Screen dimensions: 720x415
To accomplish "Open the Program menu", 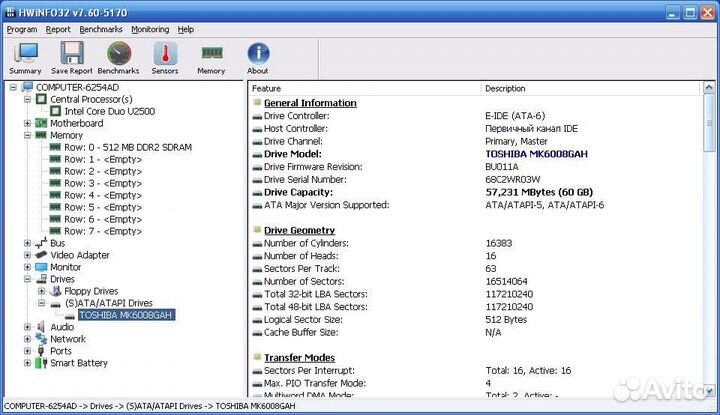I will (x=21, y=29).
